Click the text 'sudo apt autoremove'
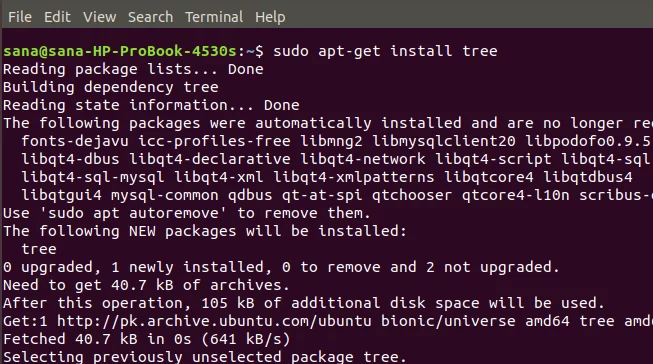The height and width of the screenshot is (364, 653). click(x=133, y=213)
